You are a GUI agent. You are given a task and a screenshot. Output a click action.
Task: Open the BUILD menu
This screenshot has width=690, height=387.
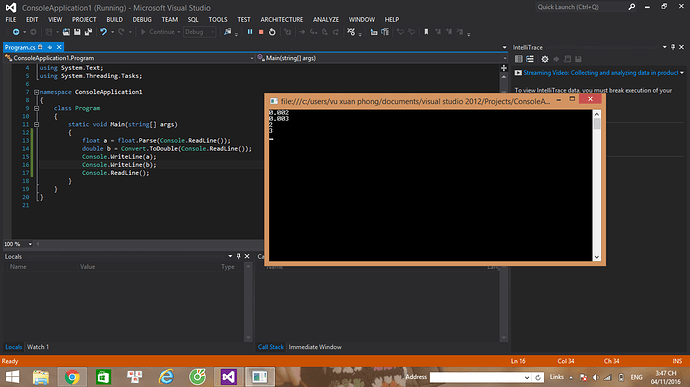pos(114,19)
